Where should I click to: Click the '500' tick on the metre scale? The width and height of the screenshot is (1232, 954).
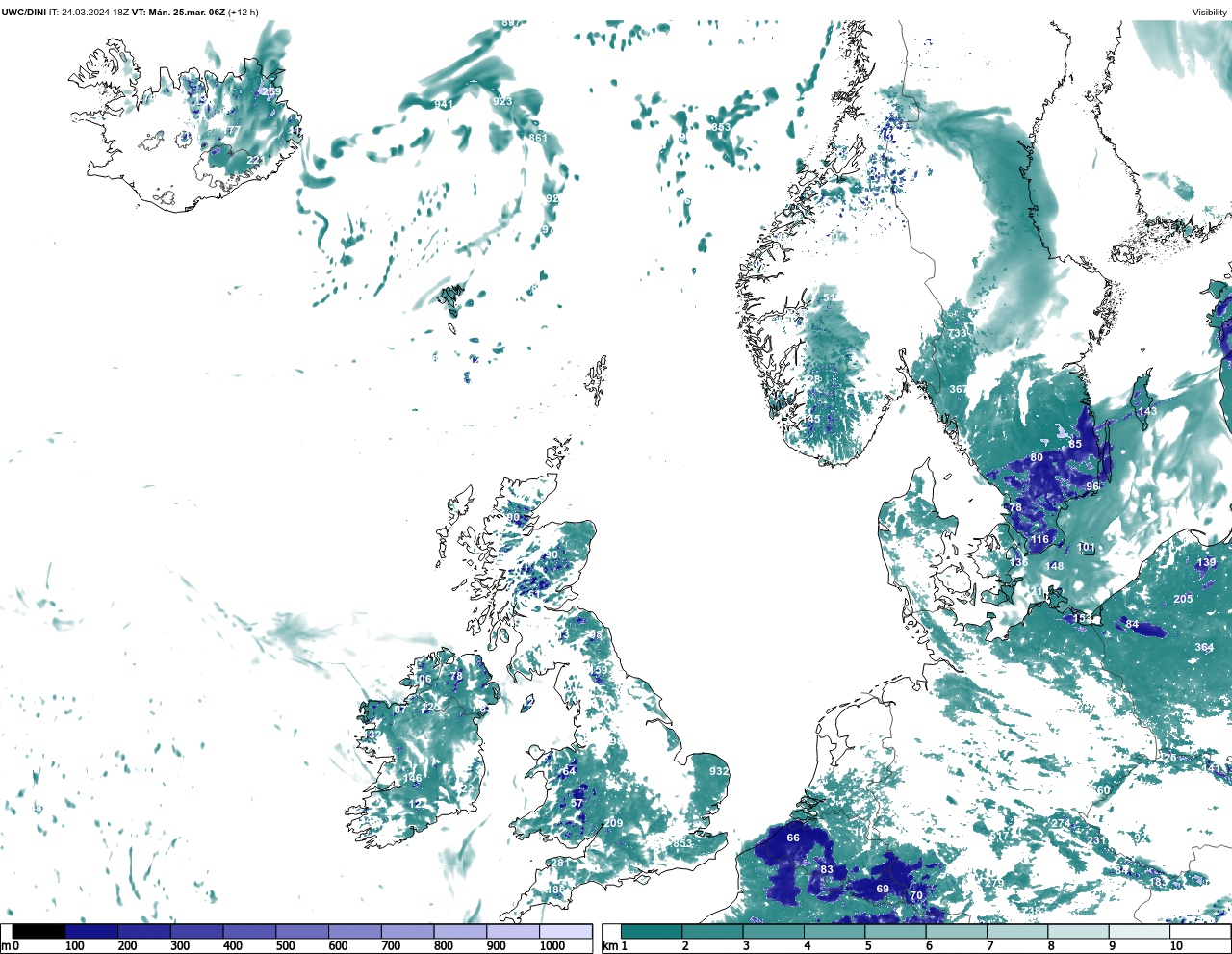click(286, 946)
